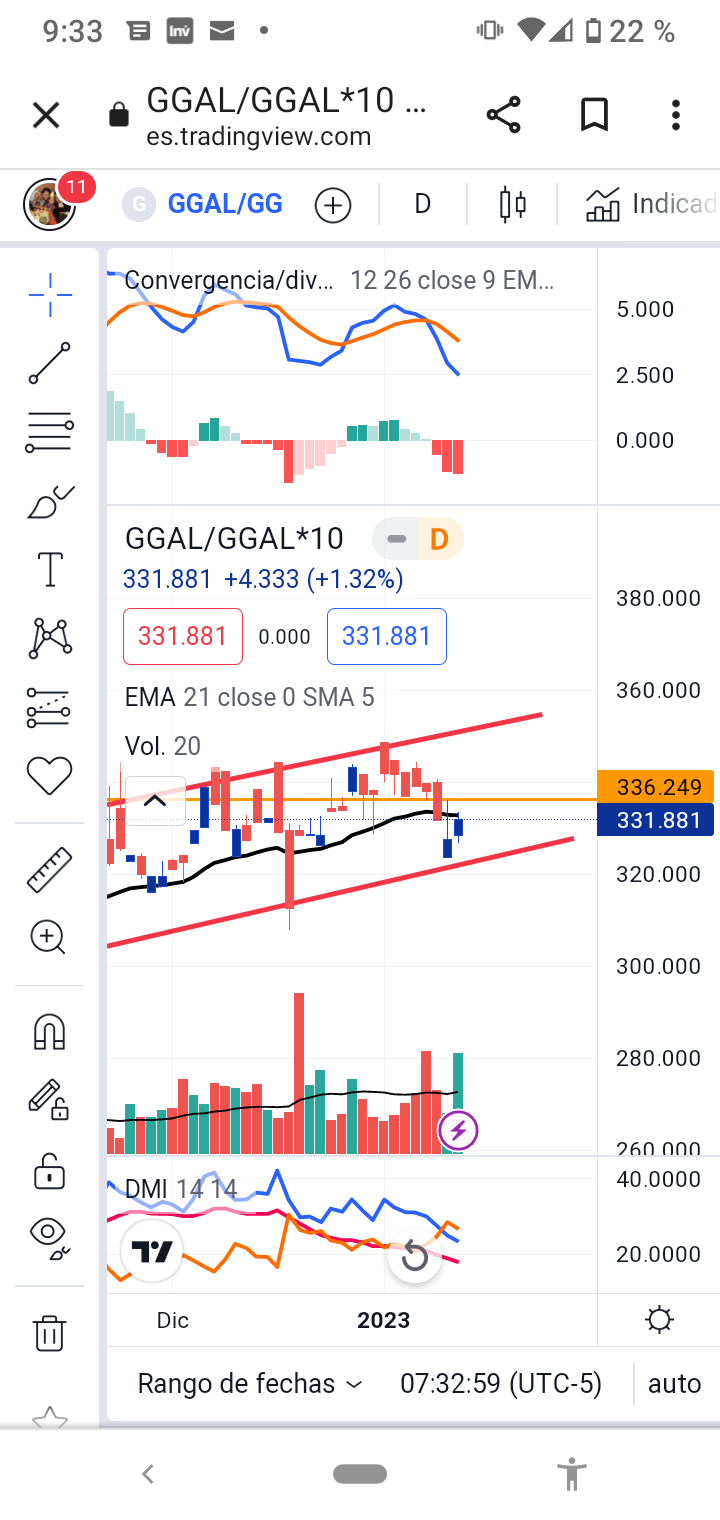The width and height of the screenshot is (720, 1520).
Task: Toggle lock all drawings
Action: 50,1169
